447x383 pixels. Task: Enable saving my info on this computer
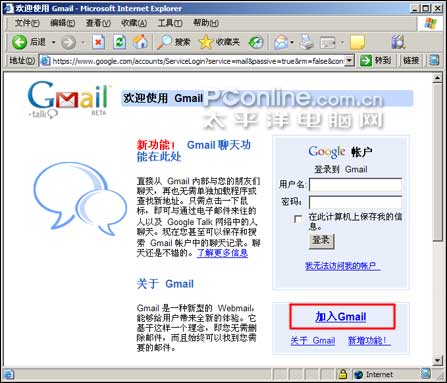tap(298, 219)
